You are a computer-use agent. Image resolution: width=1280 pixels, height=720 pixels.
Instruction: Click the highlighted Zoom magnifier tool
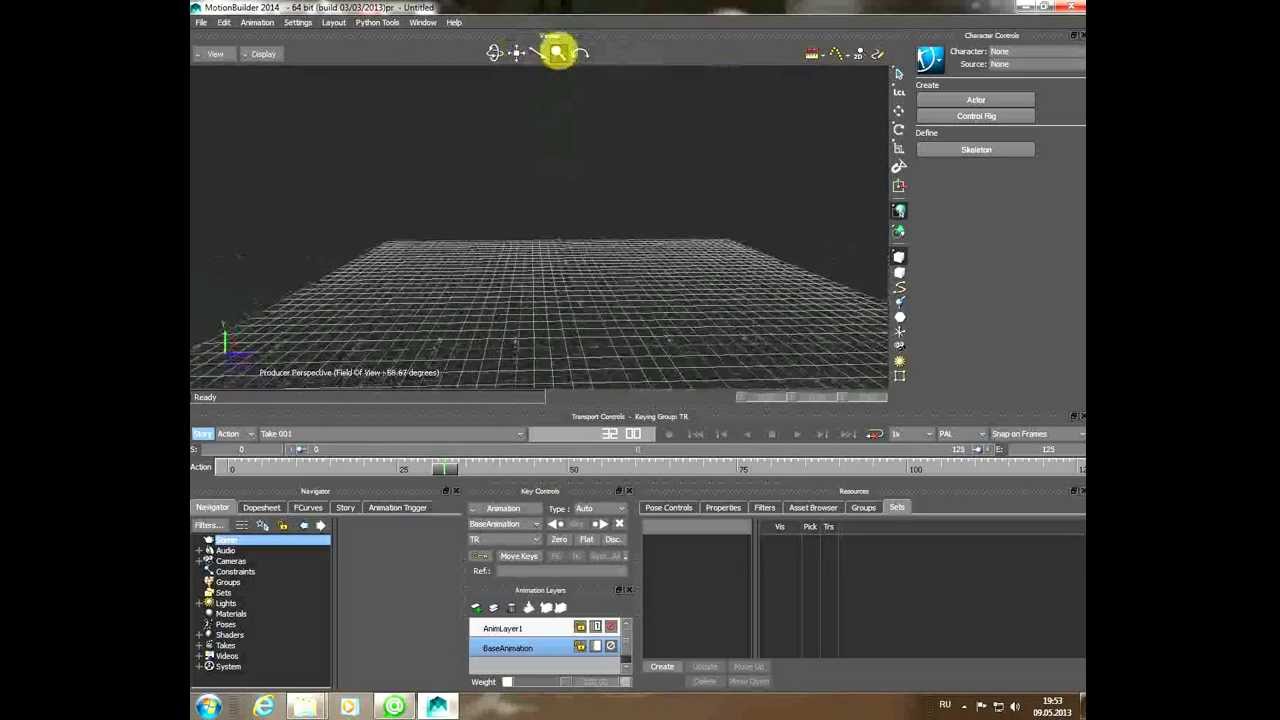click(557, 53)
